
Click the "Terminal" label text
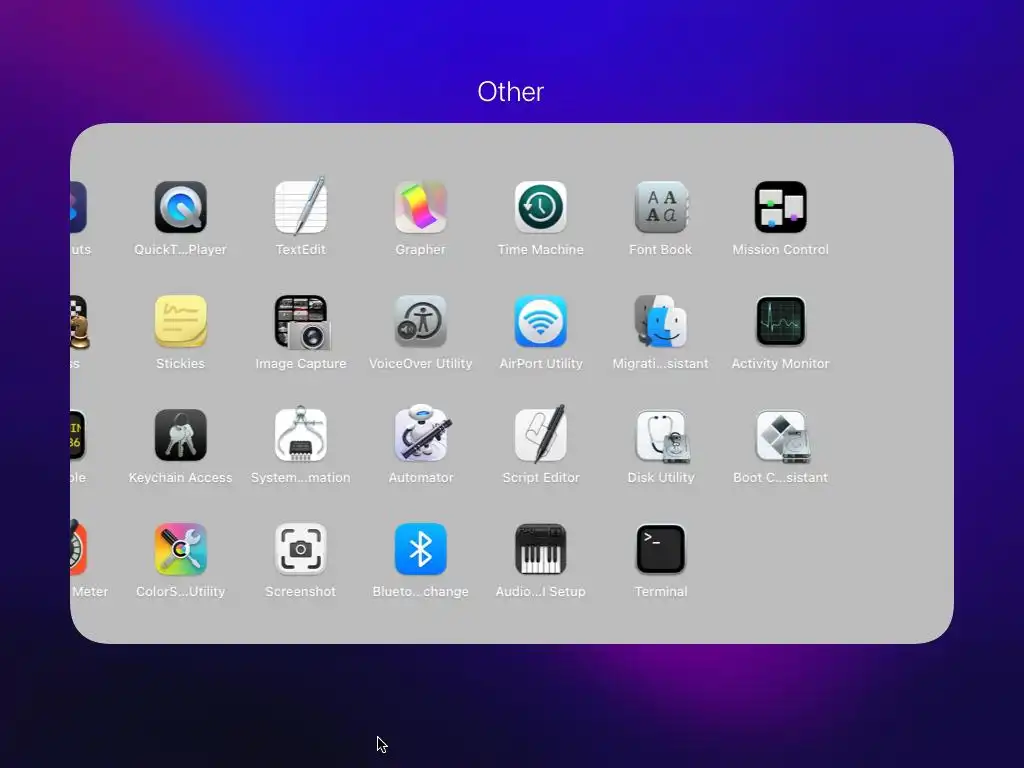pyautogui.click(x=661, y=592)
